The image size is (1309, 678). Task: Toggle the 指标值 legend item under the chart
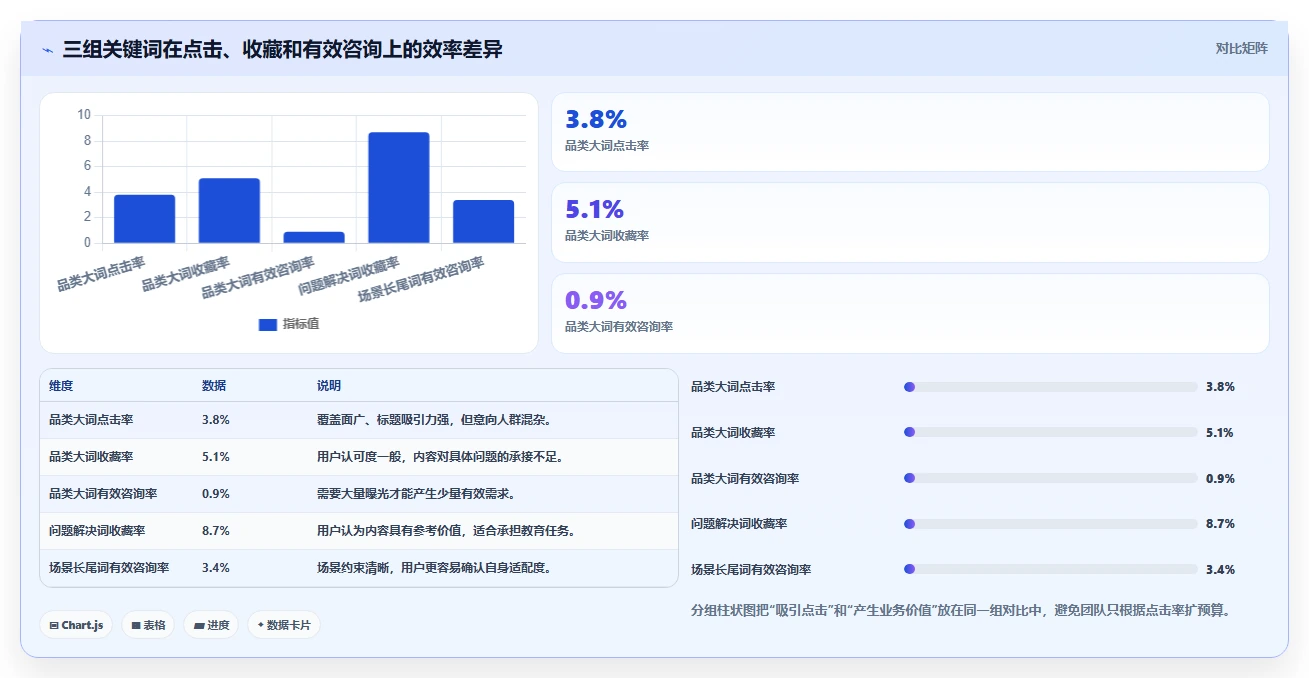(288, 324)
